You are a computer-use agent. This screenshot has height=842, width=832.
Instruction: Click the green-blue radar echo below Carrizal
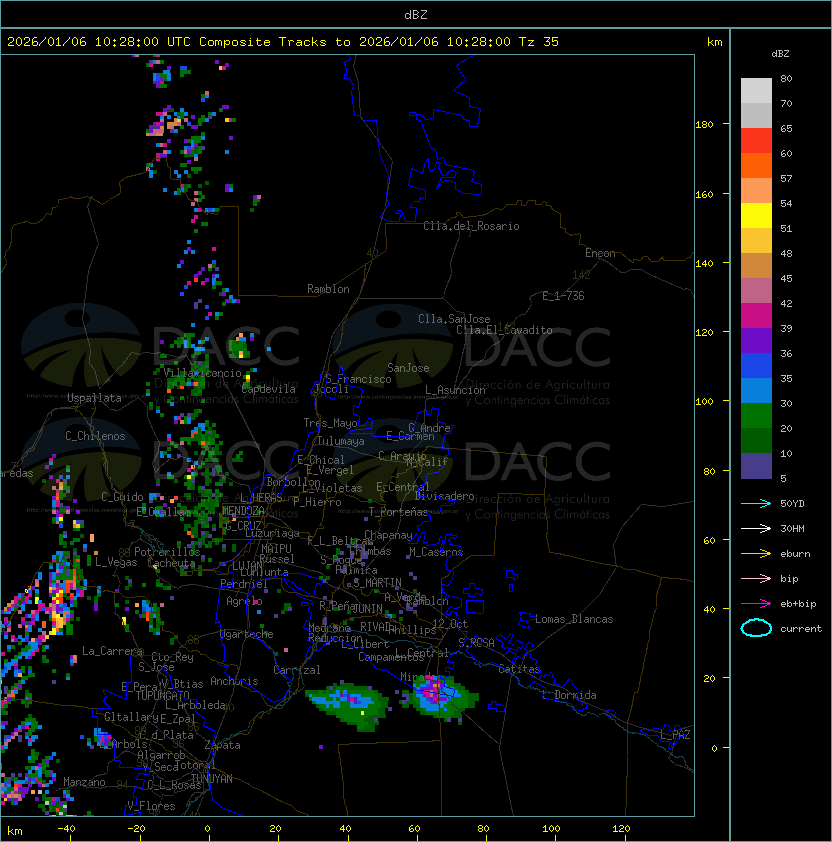pyautogui.click(x=348, y=705)
